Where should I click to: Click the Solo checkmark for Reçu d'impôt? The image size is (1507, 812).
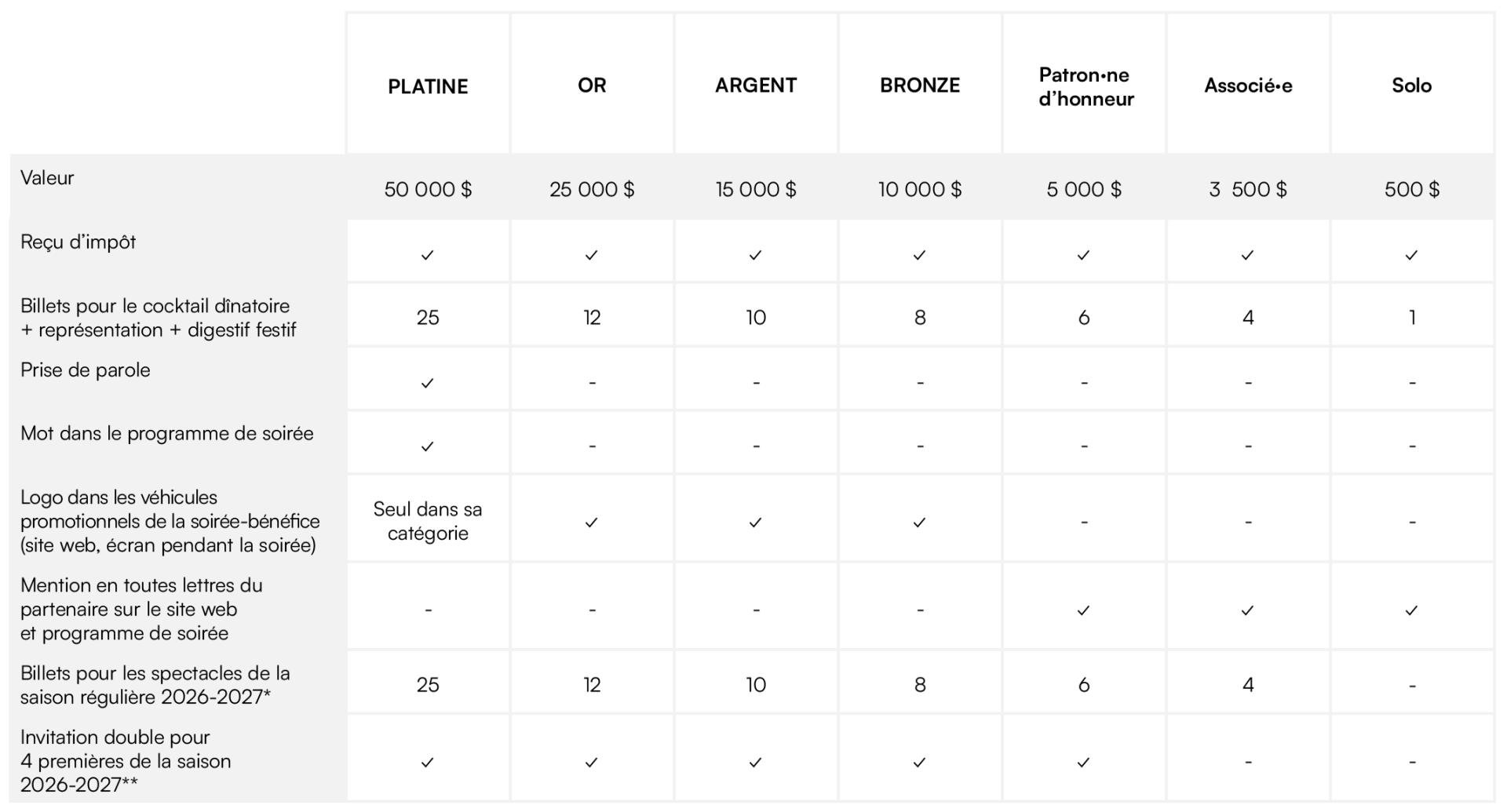point(1411,255)
